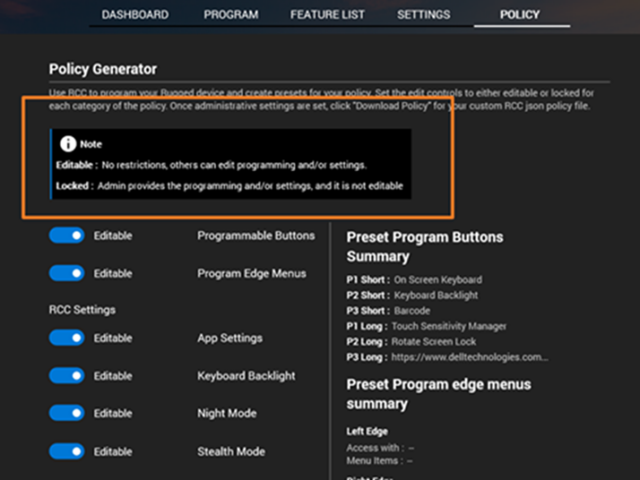Switch App Settings to locked

pyautogui.click(x=66, y=338)
